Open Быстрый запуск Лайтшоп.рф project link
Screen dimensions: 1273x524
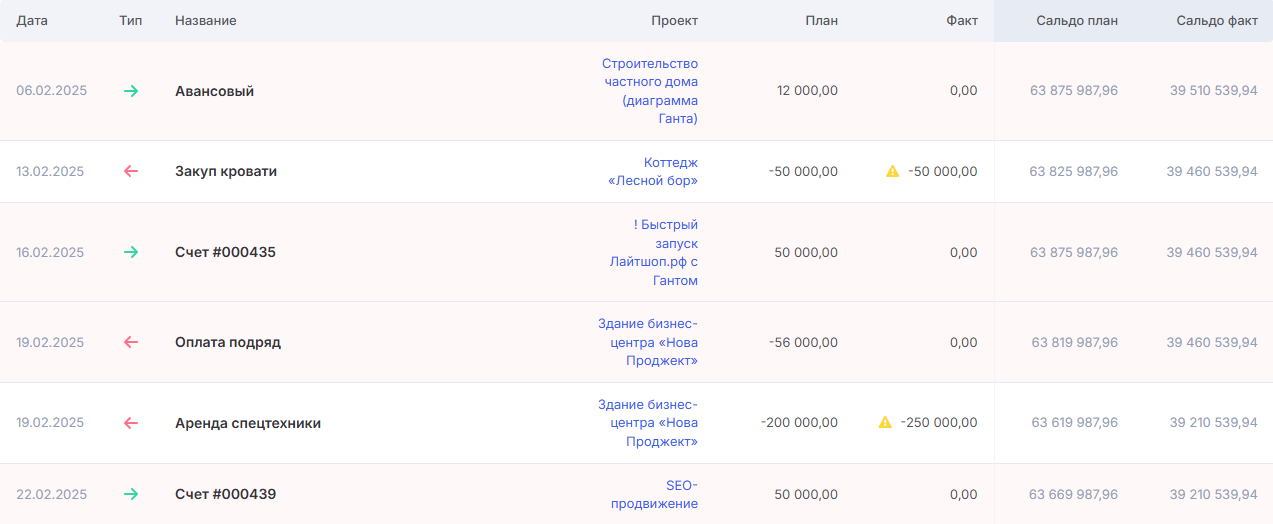[654, 252]
